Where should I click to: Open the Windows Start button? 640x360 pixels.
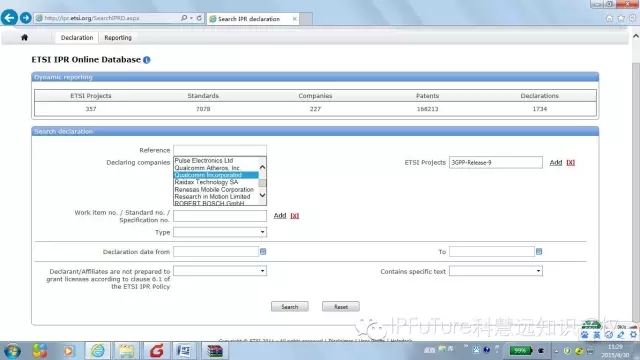(13, 351)
